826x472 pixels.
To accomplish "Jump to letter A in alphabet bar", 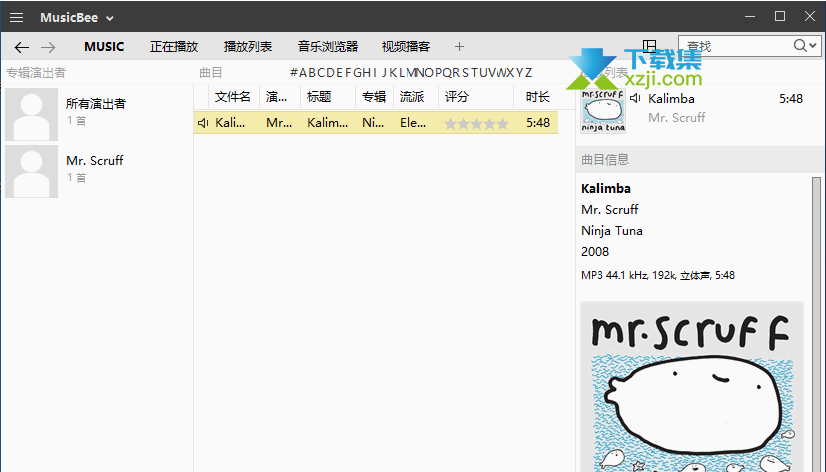I will 303,73.
